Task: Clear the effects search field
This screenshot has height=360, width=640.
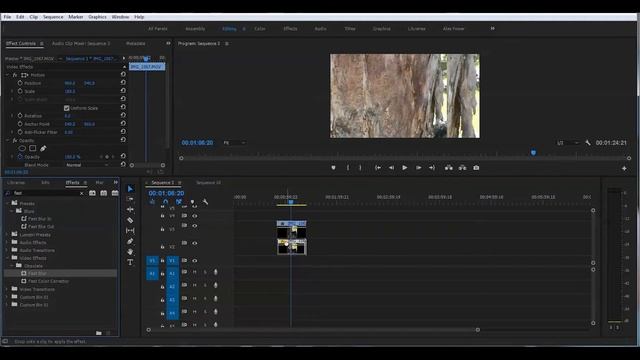Action: coord(81,193)
